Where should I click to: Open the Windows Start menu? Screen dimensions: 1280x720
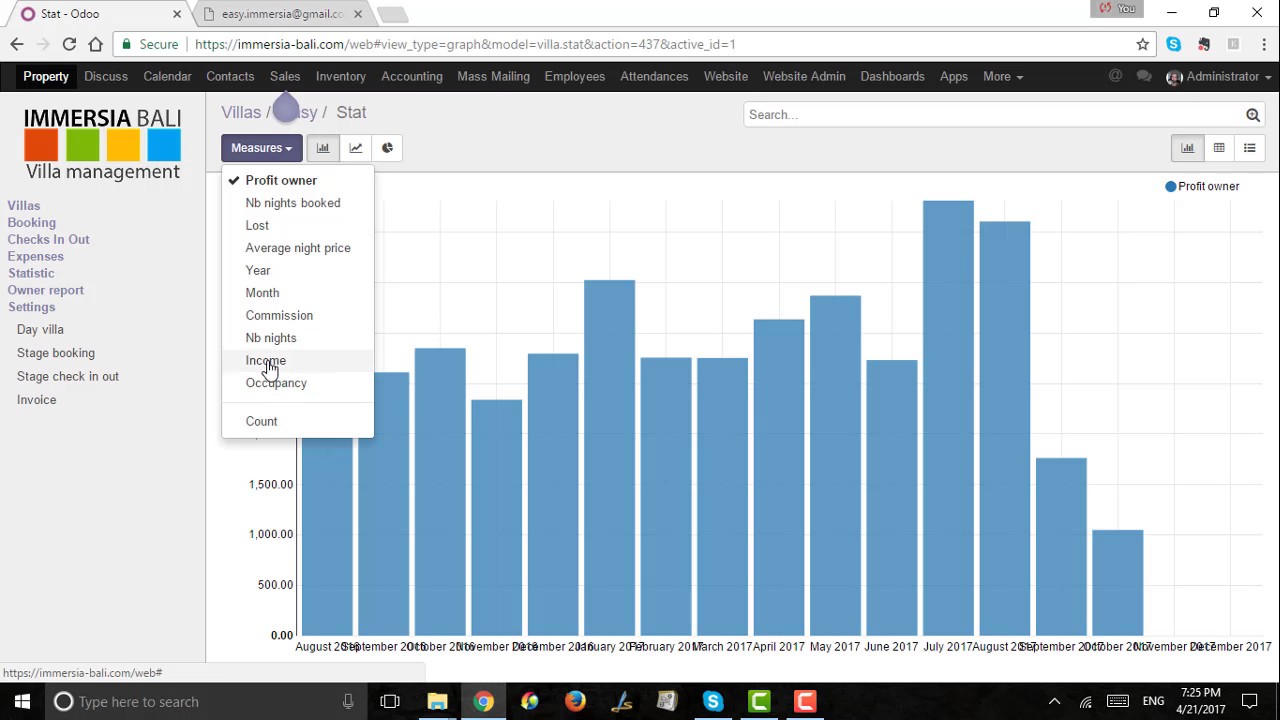(22, 701)
